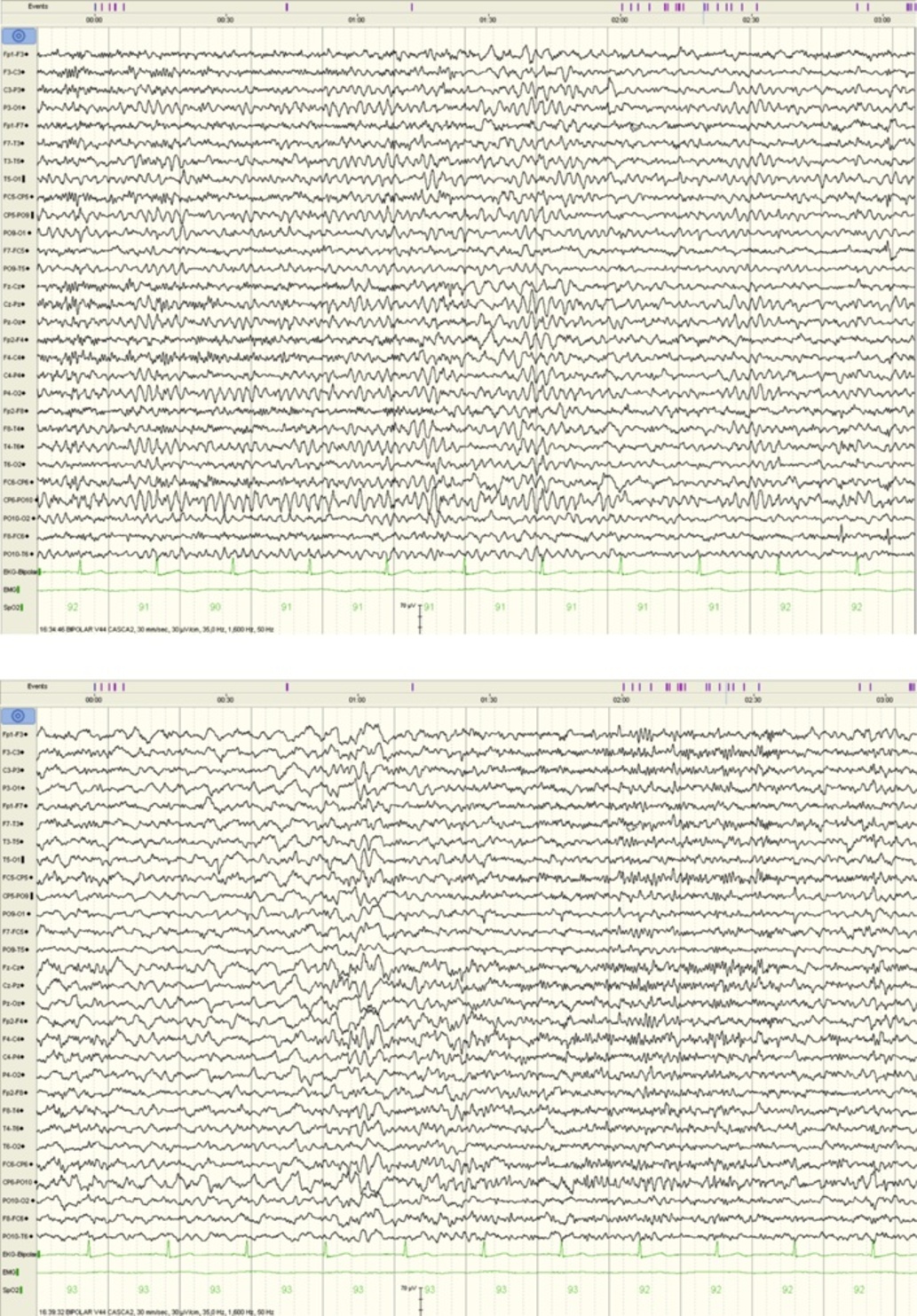Click the EKG-Bipolar channel label in upper panel

pyautogui.click(x=17, y=571)
